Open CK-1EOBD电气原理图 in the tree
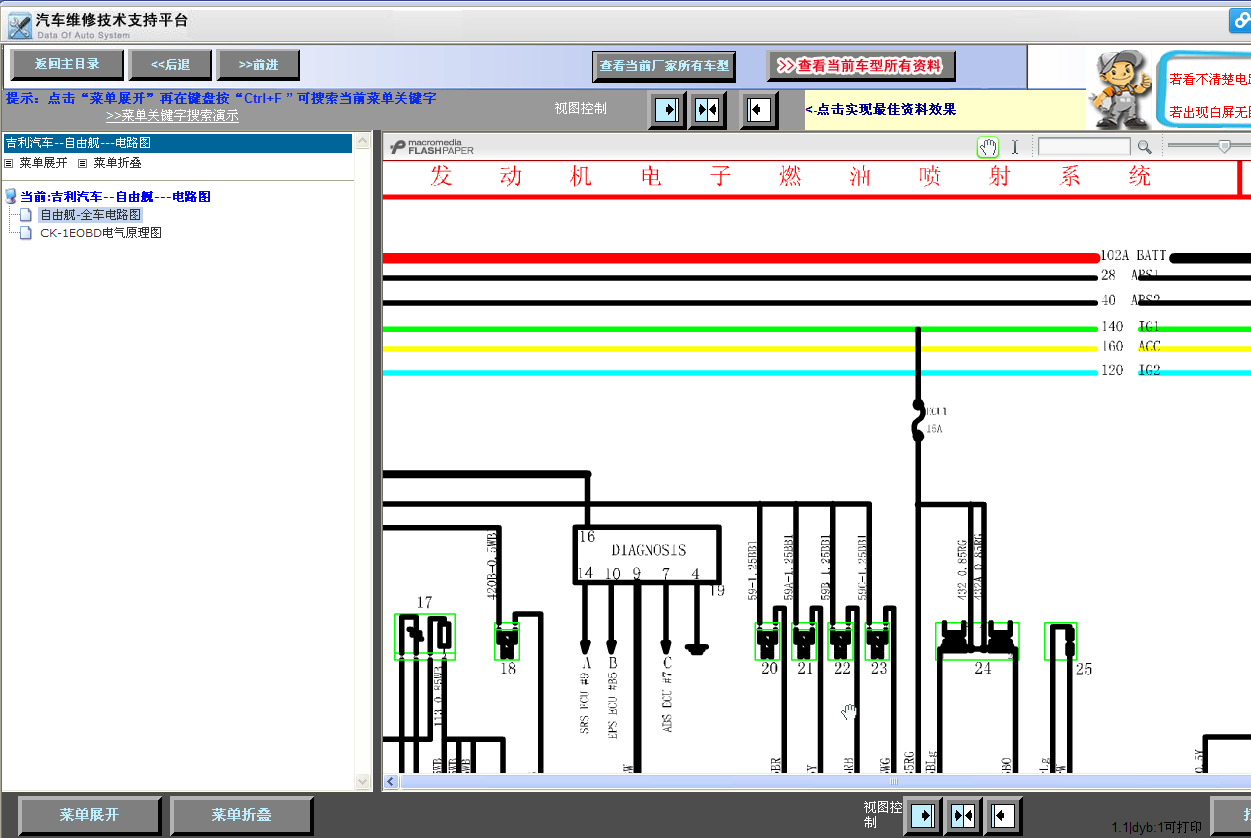Viewport: 1251px width, 838px height. (x=101, y=233)
